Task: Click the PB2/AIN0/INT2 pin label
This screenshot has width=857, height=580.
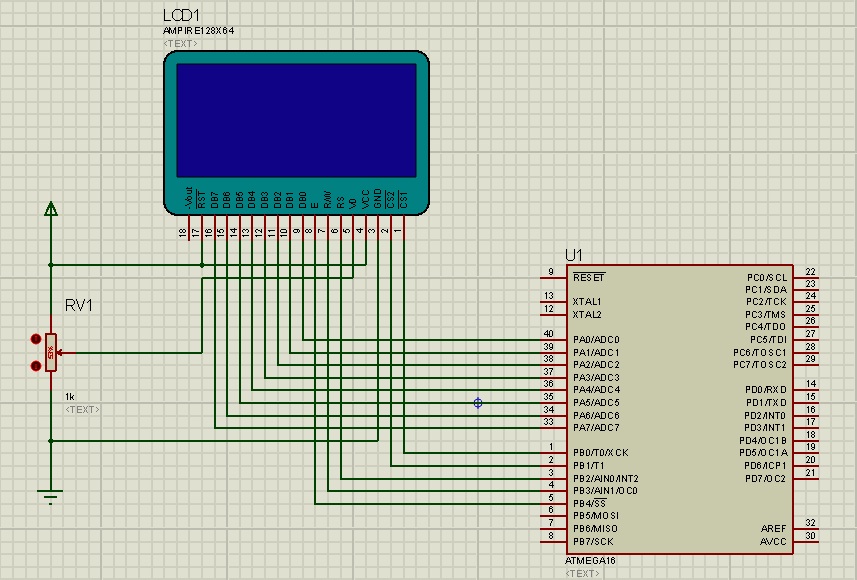Action: pyautogui.click(x=606, y=479)
